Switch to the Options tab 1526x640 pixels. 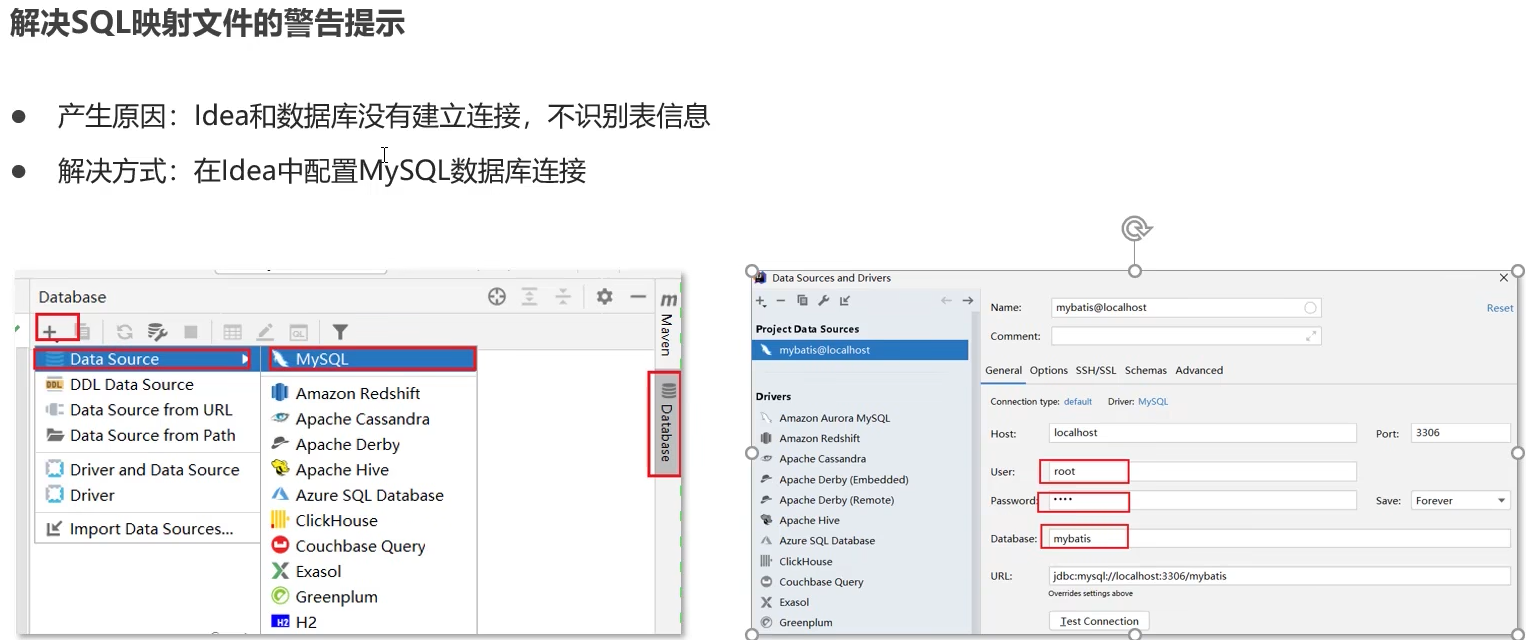(x=1049, y=370)
